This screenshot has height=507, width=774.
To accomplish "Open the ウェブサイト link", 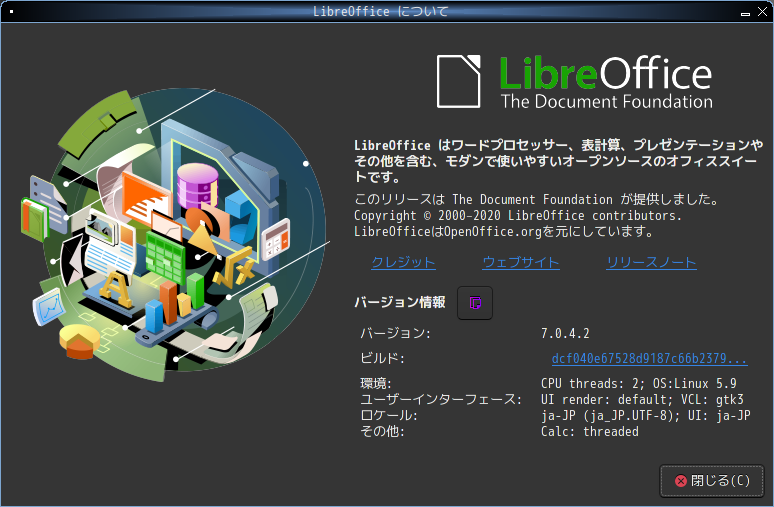I will click(x=521, y=262).
